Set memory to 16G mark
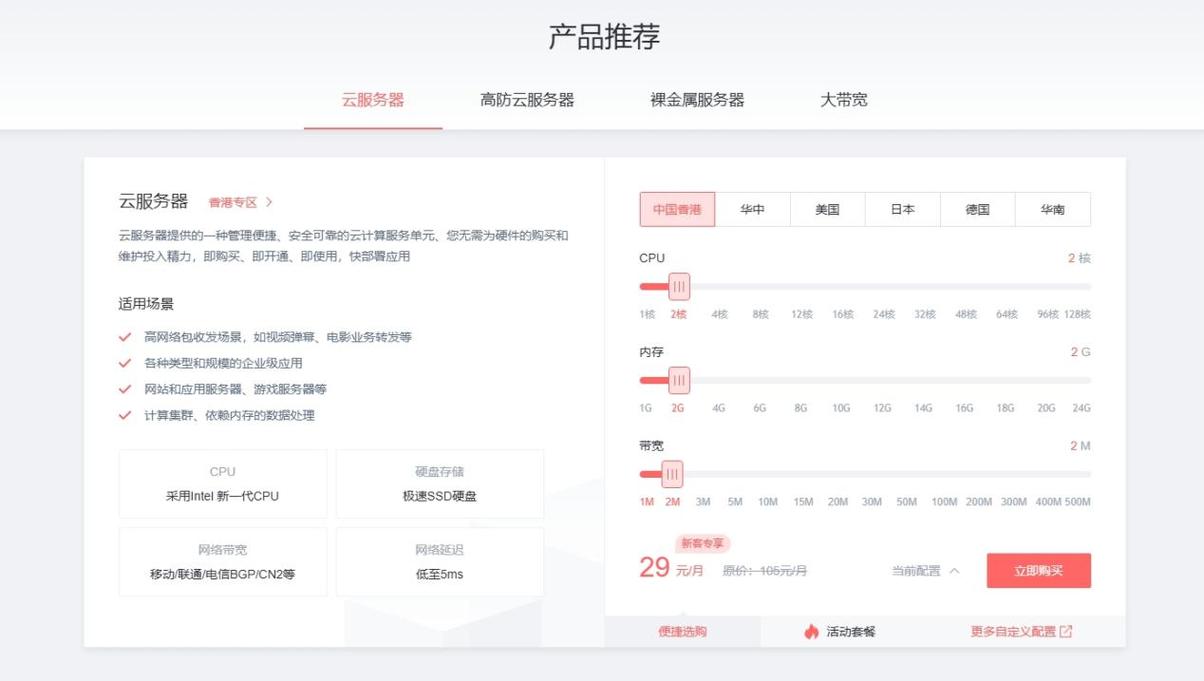The width and height of the screenshot is (1204, 681). pyautogui.click(x=964, y=408)
